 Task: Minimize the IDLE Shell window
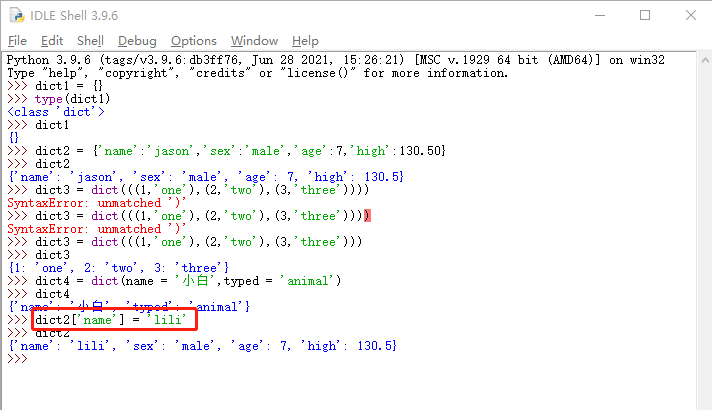coord(600,15)
